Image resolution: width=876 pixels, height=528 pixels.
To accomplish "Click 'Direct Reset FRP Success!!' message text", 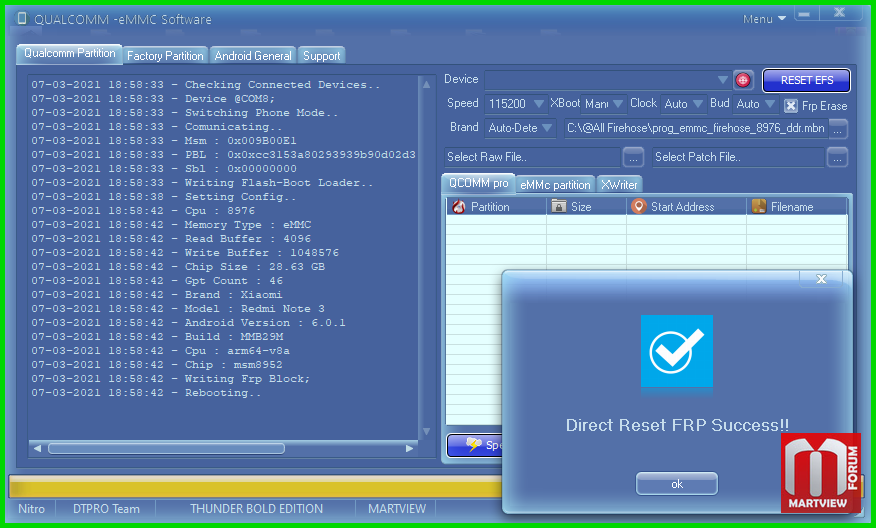I will (x=677, y=425).
